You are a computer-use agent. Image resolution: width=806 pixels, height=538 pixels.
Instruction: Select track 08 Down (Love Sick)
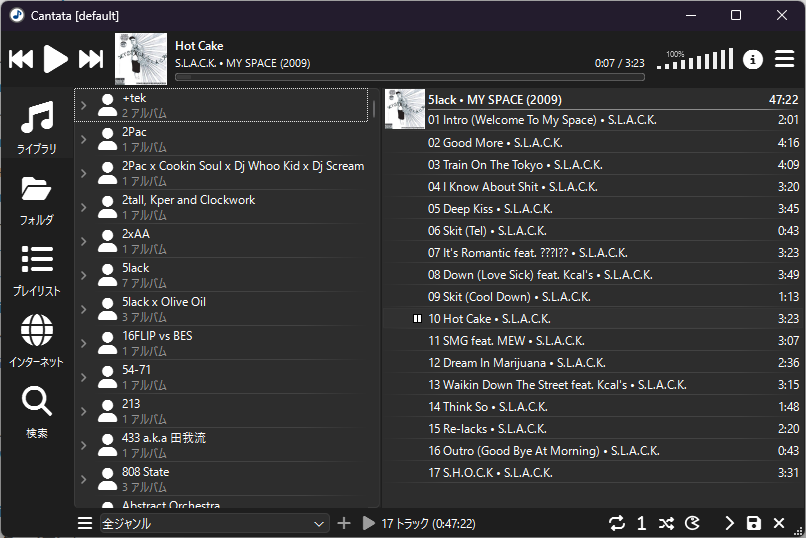[592, 274]
